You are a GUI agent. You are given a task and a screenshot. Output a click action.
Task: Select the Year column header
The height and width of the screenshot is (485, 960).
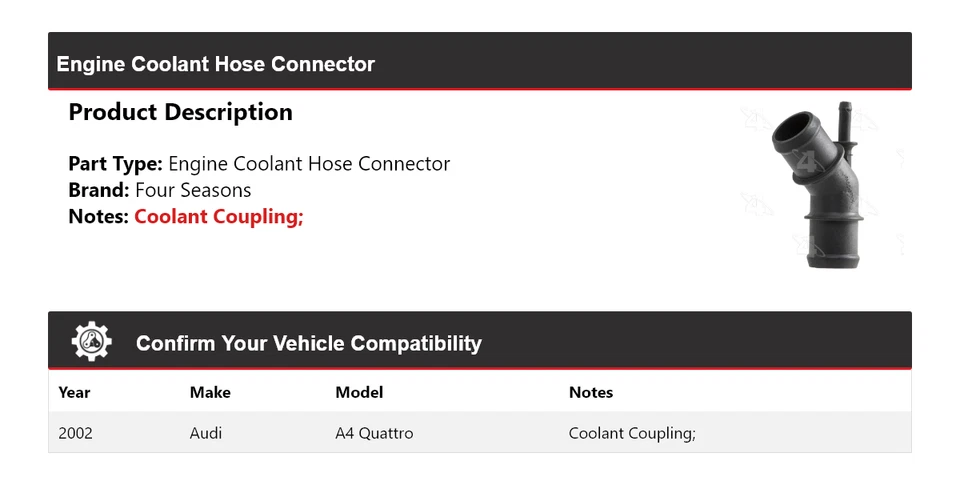(x=74, y=392)
